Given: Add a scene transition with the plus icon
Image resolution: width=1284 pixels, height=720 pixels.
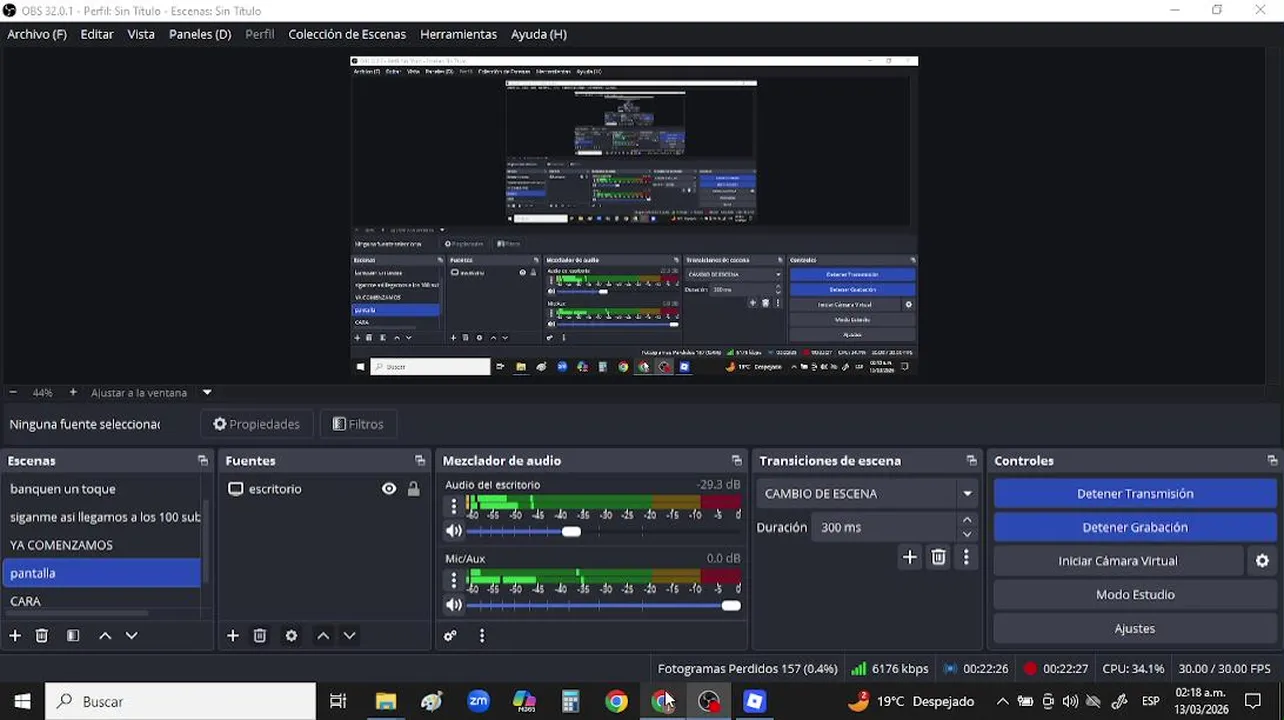Looking at the screenshot, I should (909, 557).
